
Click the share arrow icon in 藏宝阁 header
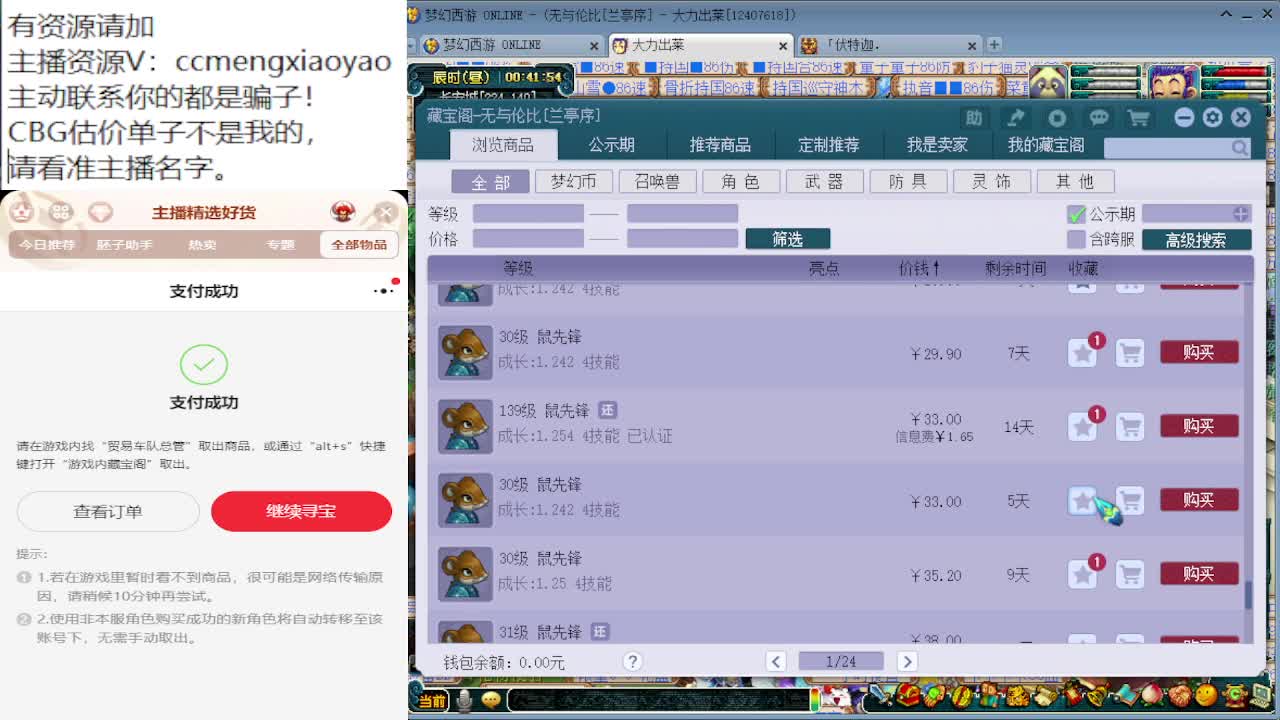(x=1016, y=117)
